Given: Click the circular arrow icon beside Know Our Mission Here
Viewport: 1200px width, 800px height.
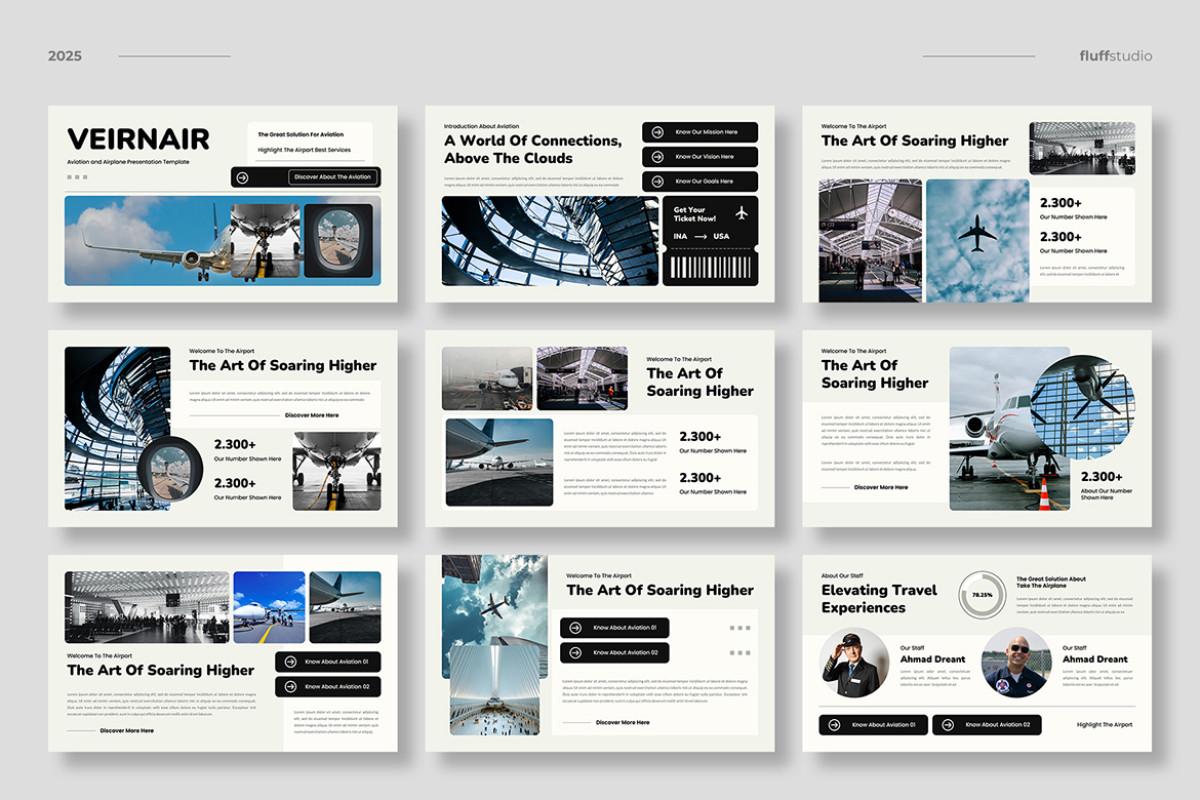Looking at the screenshot, I should point(656,131).
